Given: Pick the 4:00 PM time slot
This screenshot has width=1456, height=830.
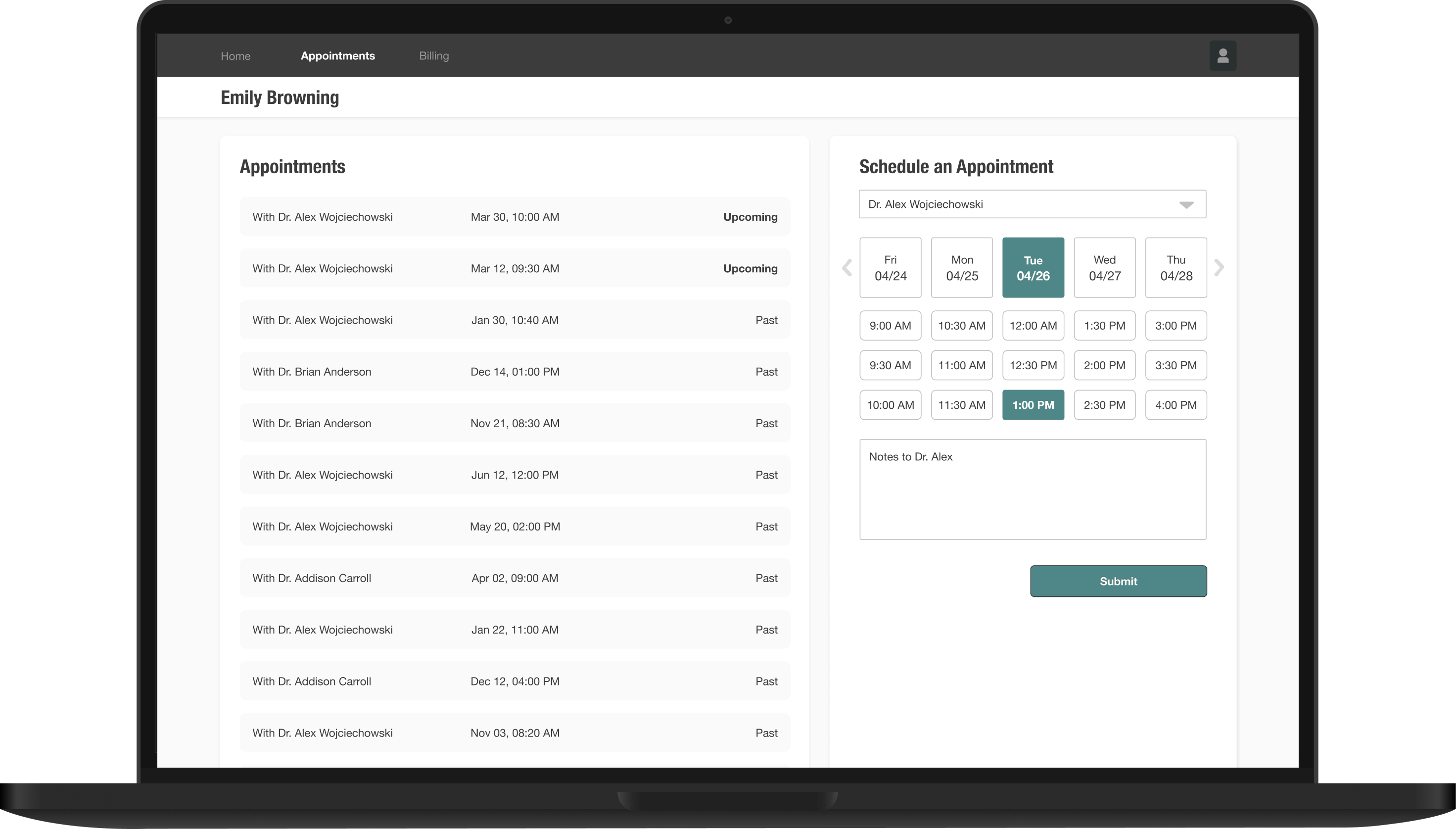Looking at the screenshot, I should (x=1176, y=405).
